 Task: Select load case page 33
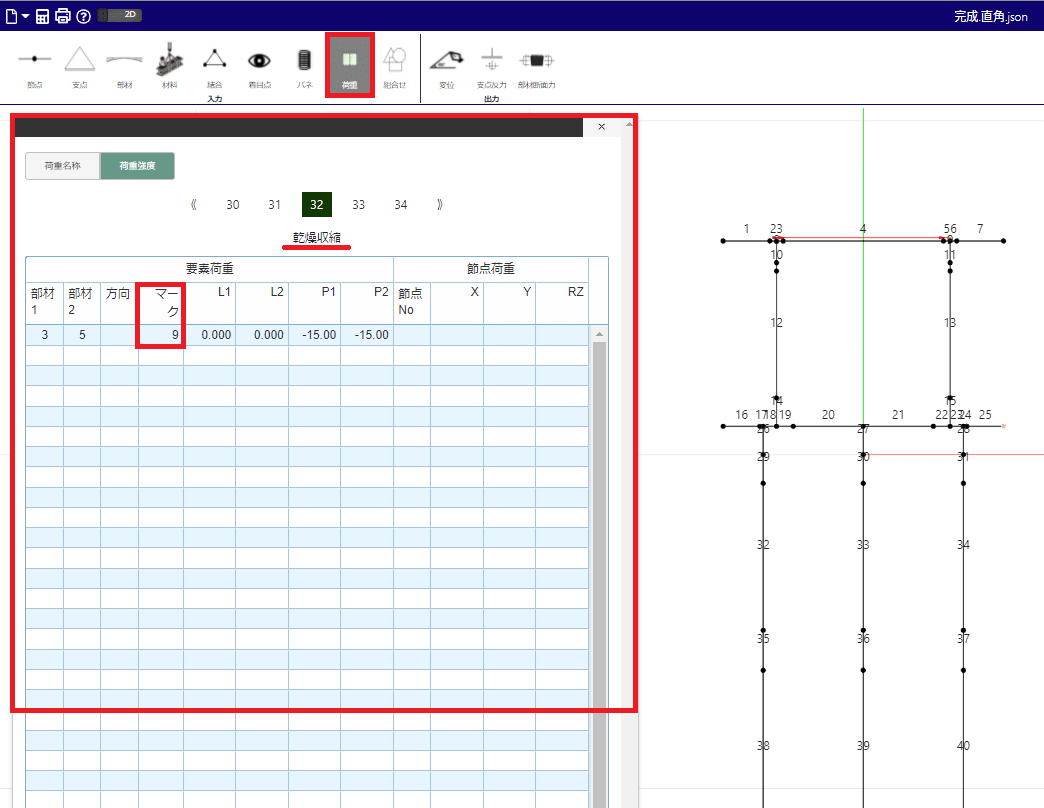coord(358,205)
